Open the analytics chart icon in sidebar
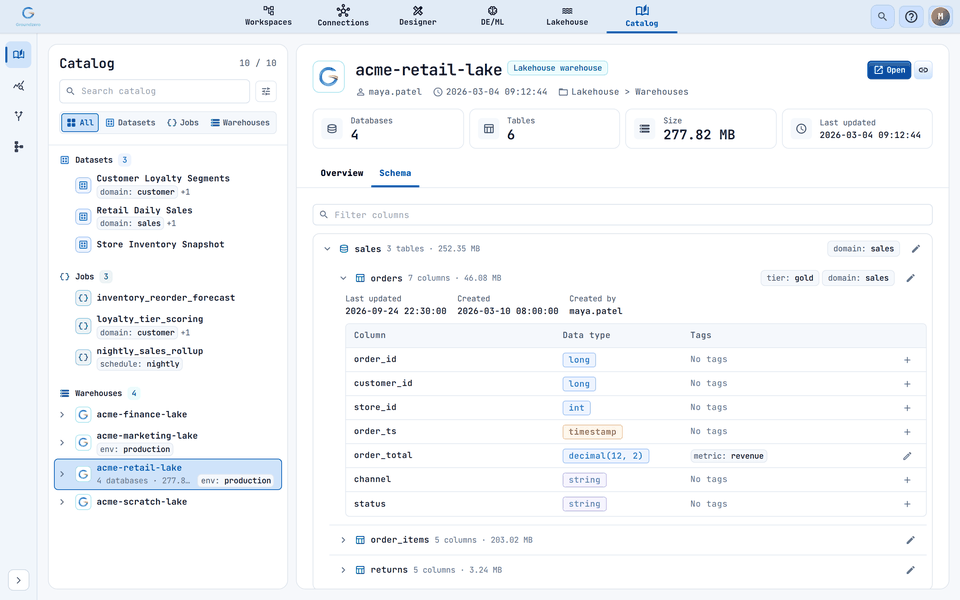The image size is (960, 600). (x=18, y=86)
